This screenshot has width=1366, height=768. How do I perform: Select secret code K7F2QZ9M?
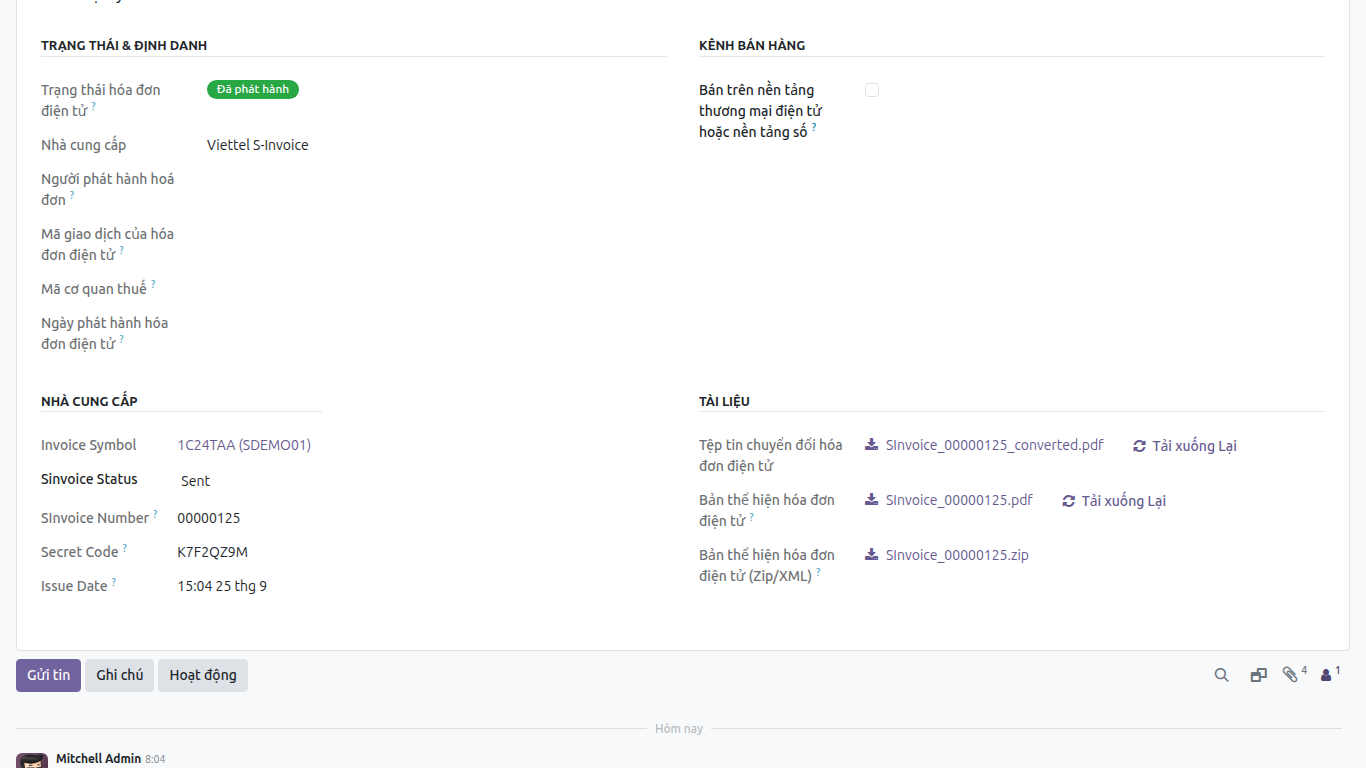(212, 552)
